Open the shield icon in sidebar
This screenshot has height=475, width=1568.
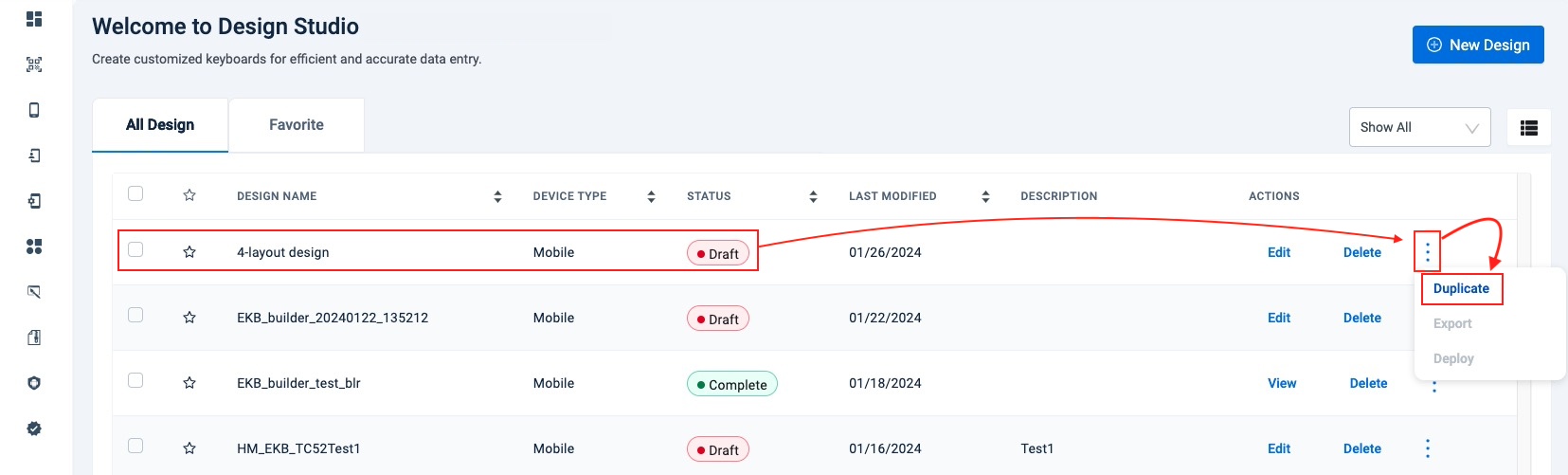(x=34, y=383)
